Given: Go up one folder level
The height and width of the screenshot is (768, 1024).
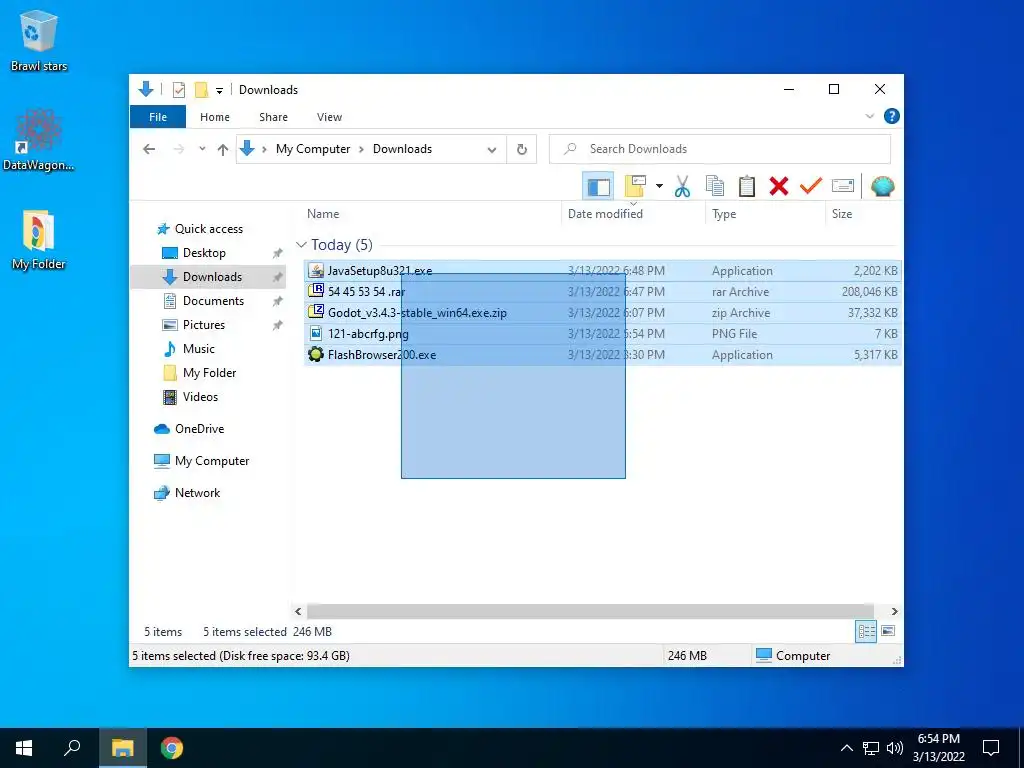Looking at the screenshot, I should coord(223,150).
